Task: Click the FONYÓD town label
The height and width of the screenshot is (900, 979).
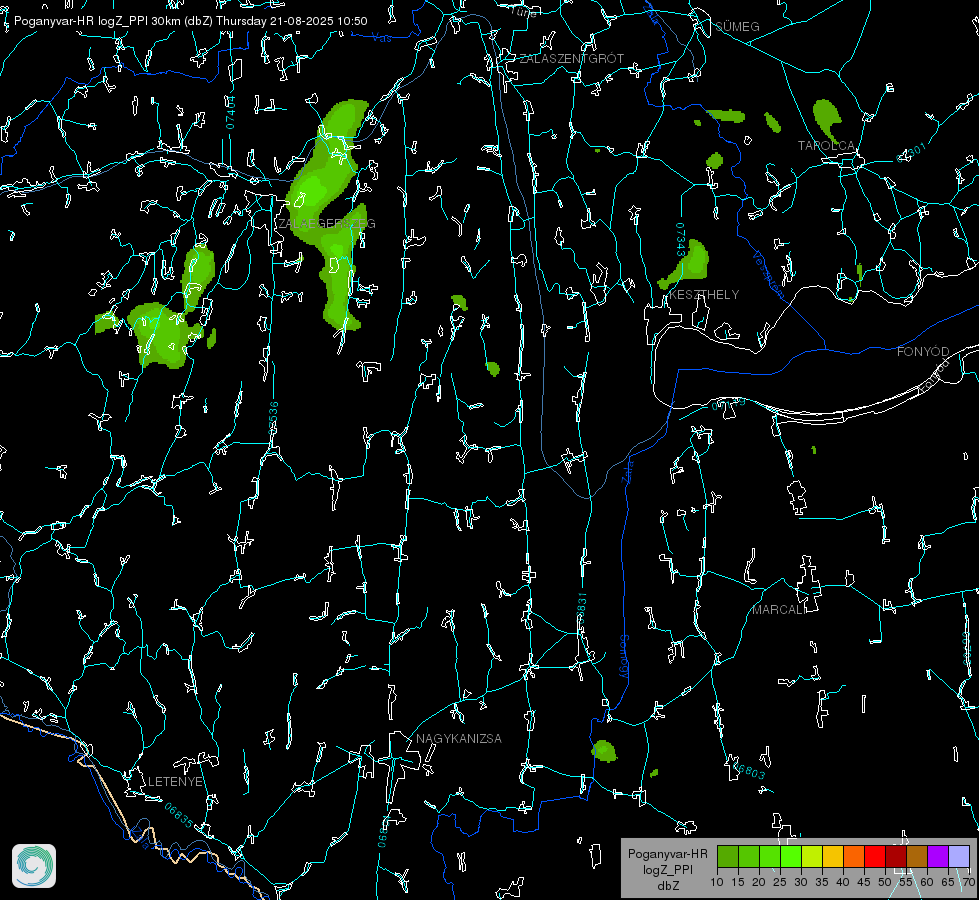Action: click(923, 352)
